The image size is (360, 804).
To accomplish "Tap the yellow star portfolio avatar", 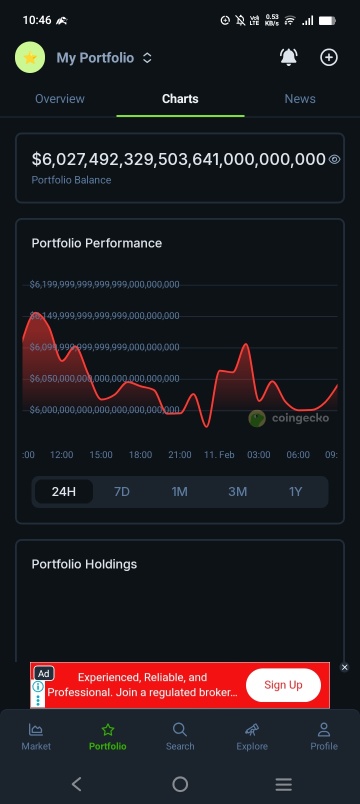I will (x=30, y=57).
